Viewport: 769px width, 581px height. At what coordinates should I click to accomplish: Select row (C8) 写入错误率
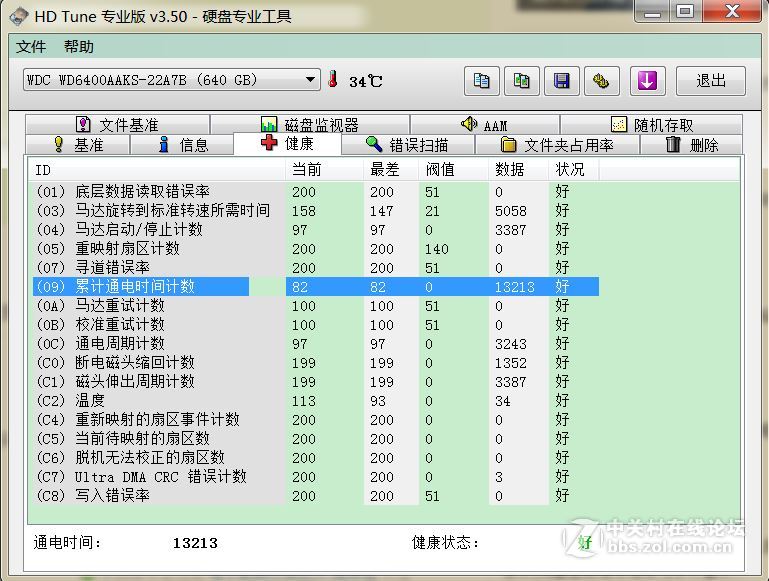(x=316, y=496)
